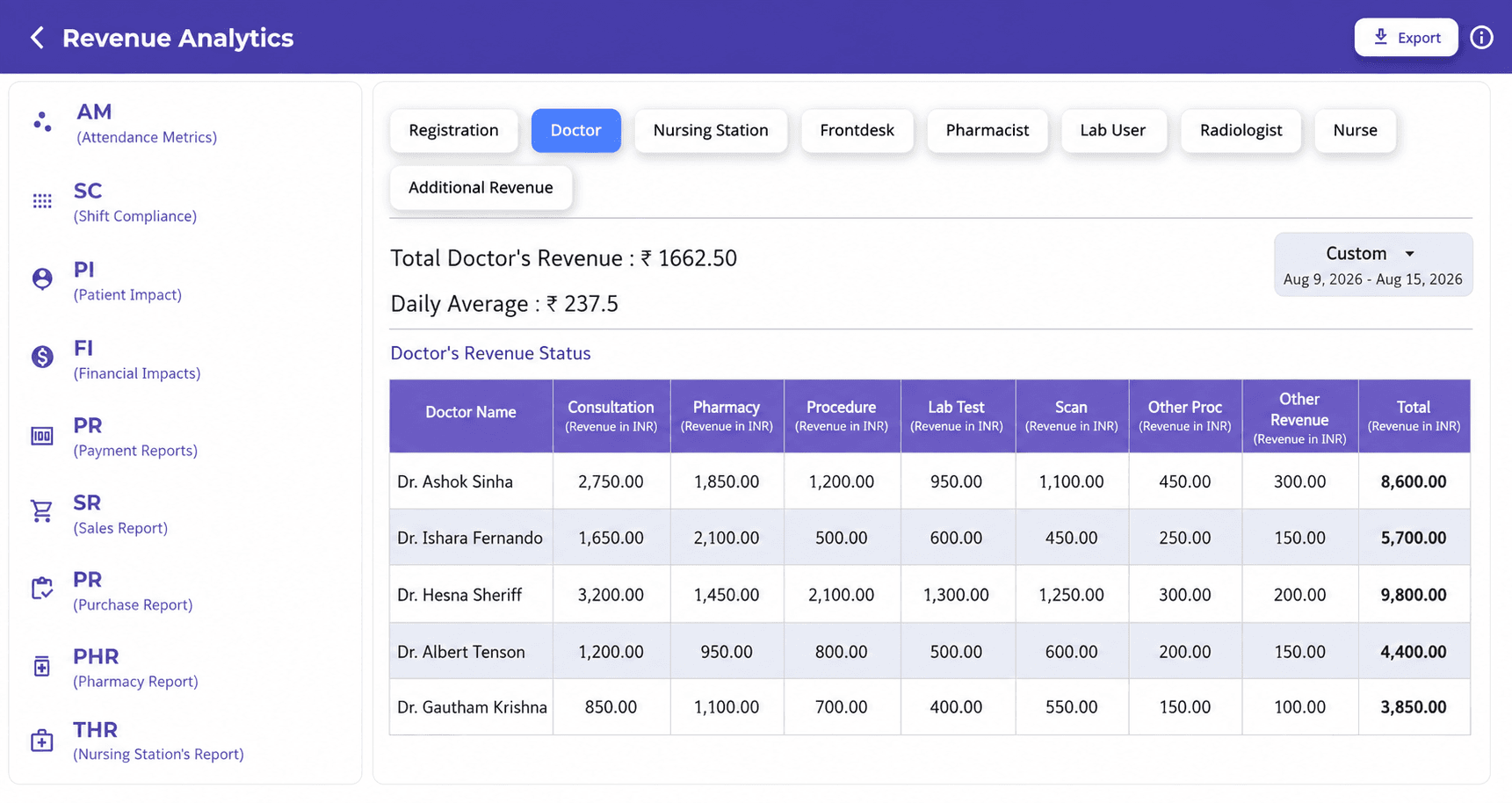Click the Attendance Metrics dots icon
1512x803 pixels.
click(42, 122)
